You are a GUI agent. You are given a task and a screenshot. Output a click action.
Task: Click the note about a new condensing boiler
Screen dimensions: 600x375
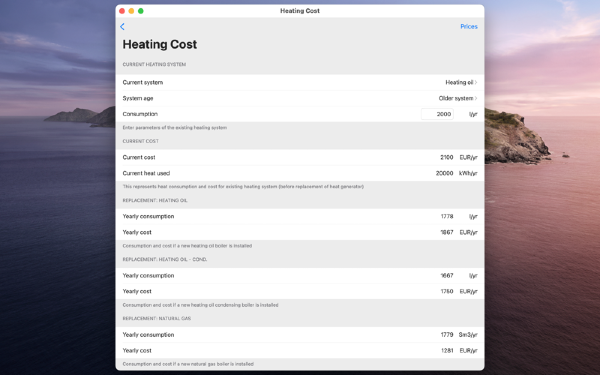pos(201,305)
